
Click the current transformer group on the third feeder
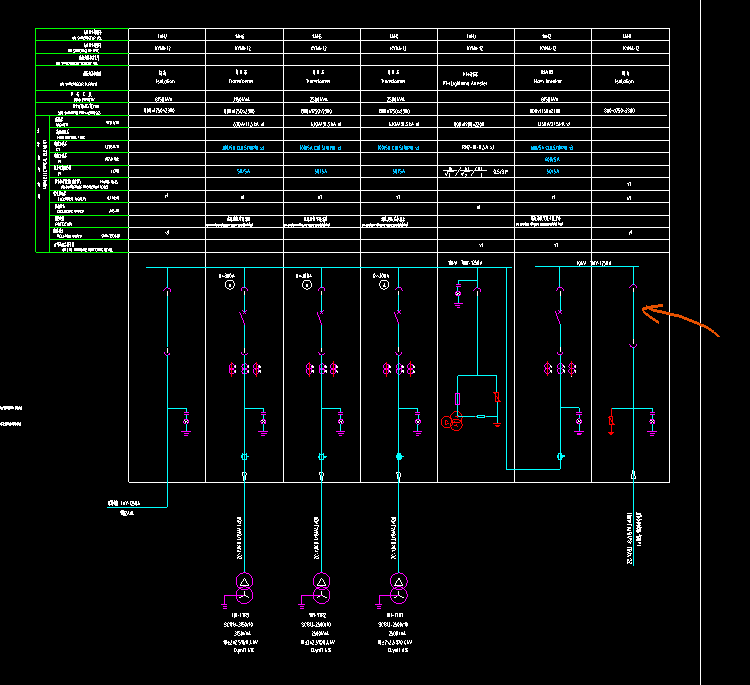click(x=321, y=369)
